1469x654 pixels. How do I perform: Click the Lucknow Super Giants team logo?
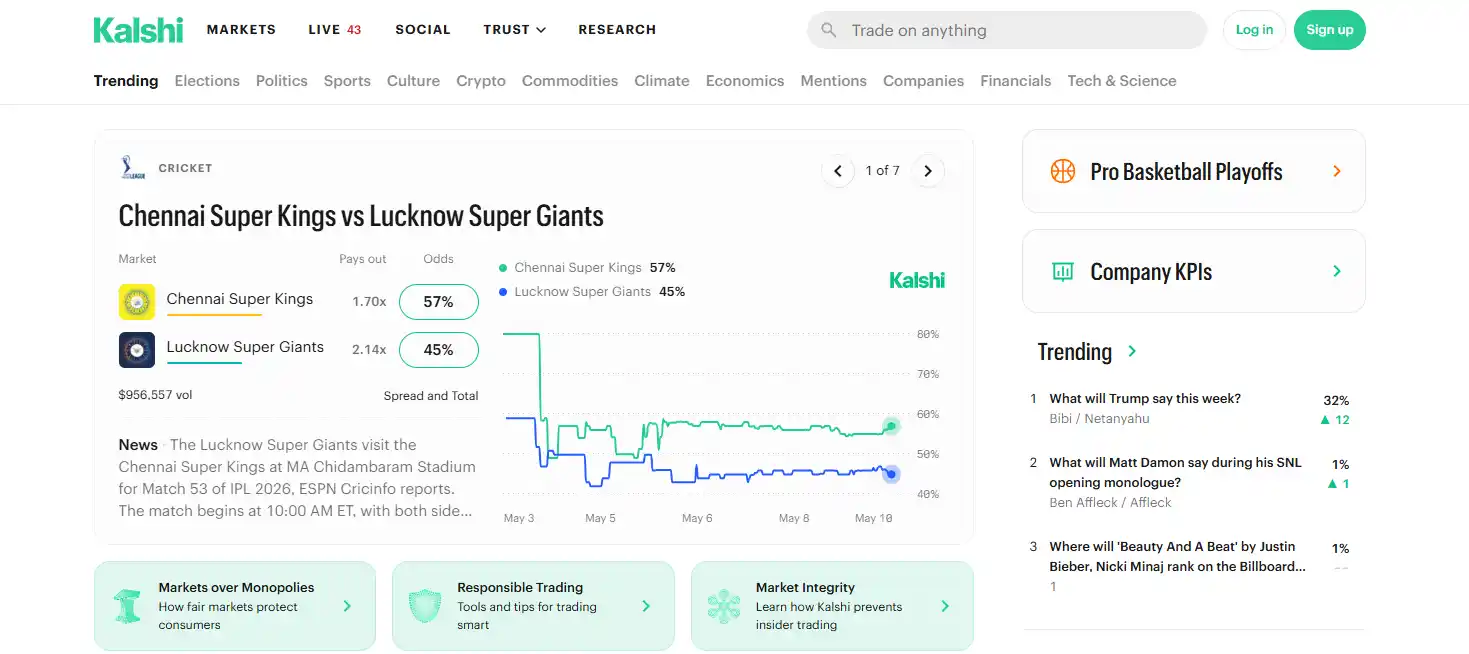137,350
